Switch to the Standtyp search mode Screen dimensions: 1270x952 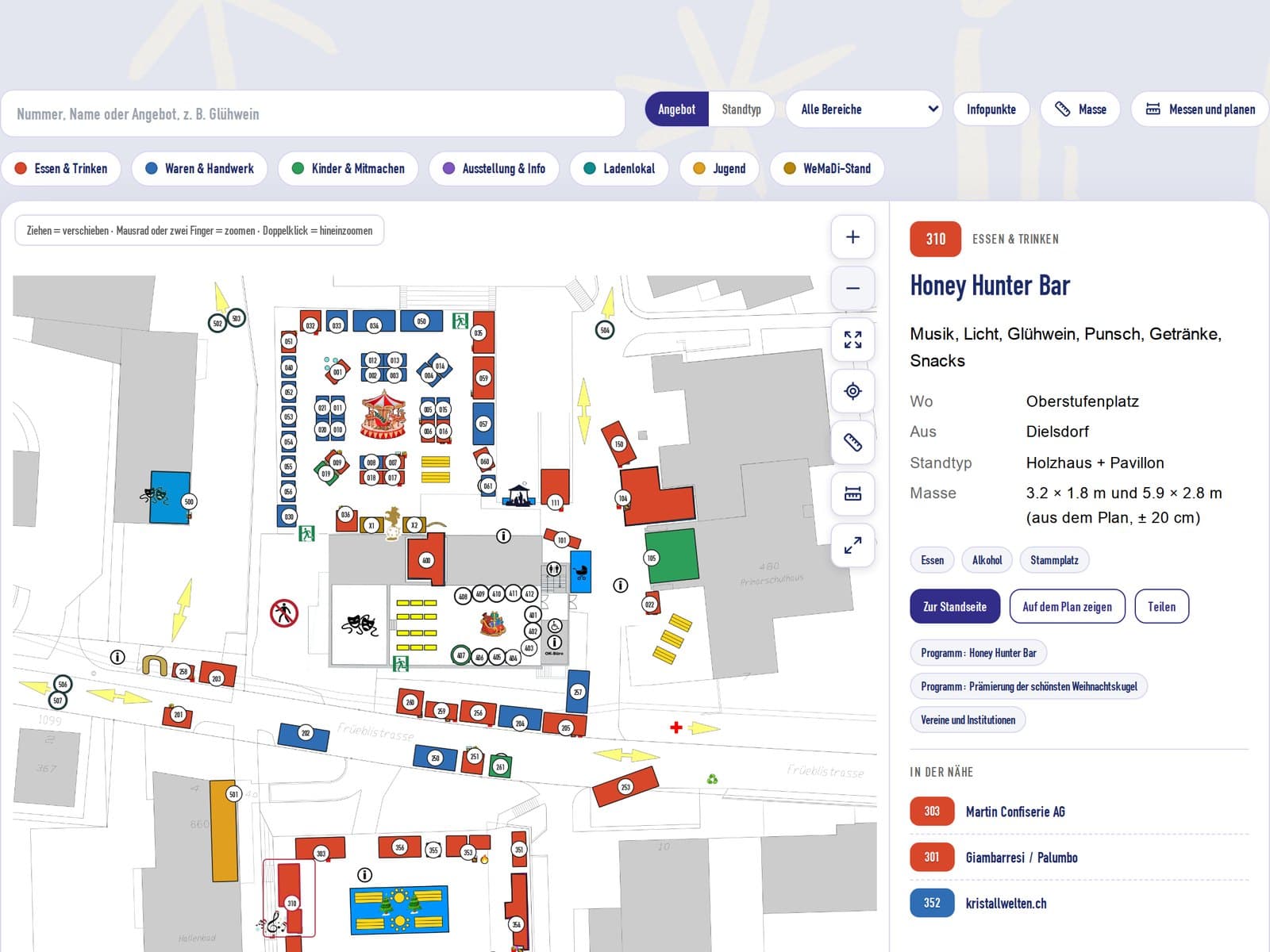coord(741,109)
